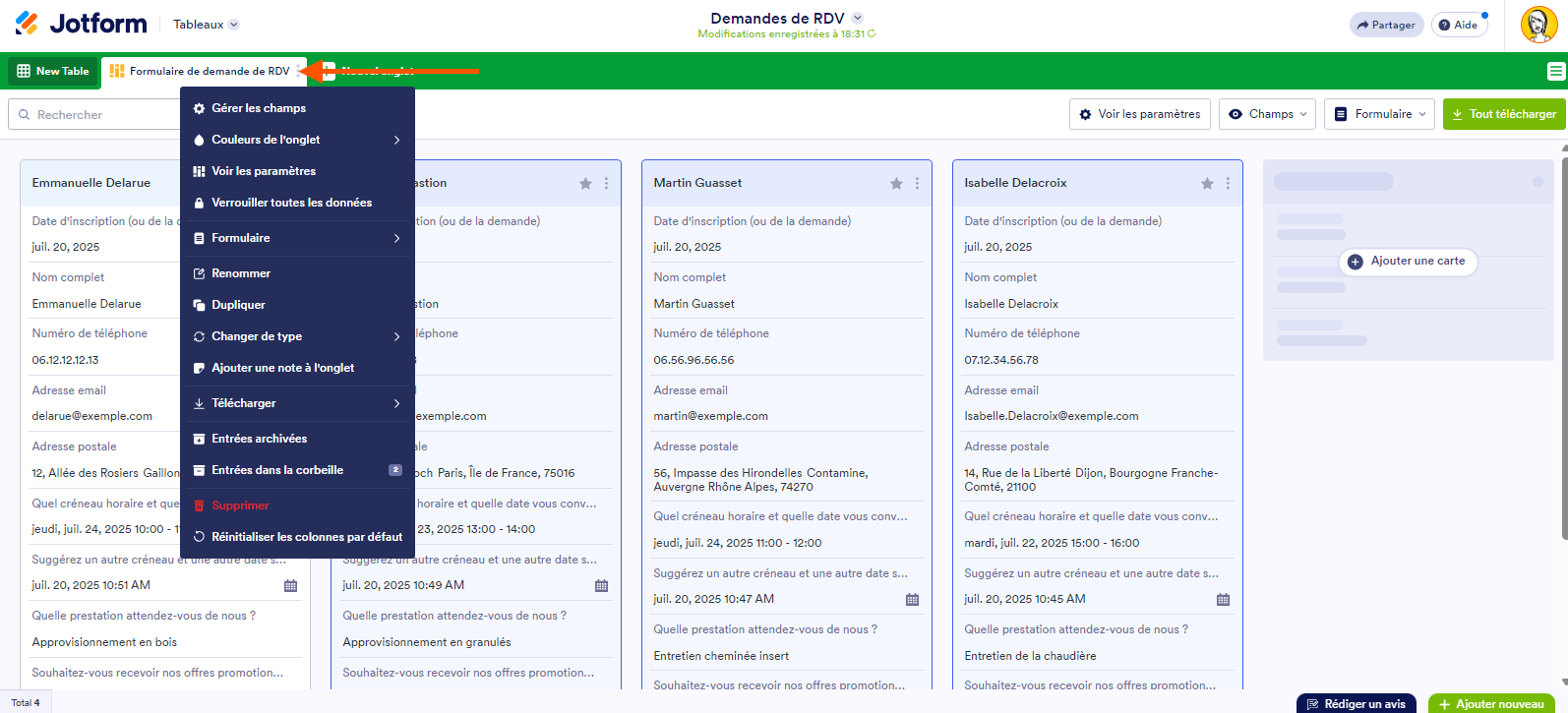The width and height of the screenshot is (1568, 713).
Task: Click the delarue@exemple.com email value
Action: click(91, 416)
